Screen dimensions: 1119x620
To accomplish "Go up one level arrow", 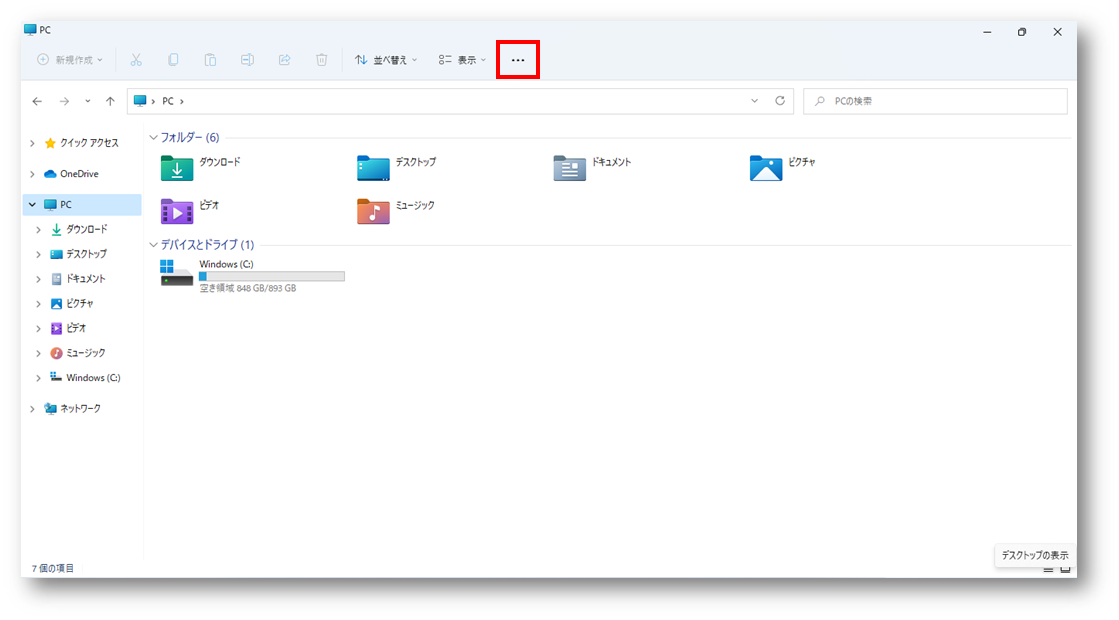I will point(110,101).
